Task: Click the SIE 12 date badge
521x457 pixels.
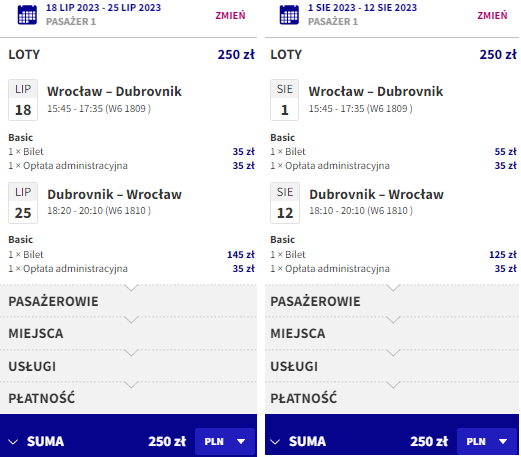Action: pos(285,203)
